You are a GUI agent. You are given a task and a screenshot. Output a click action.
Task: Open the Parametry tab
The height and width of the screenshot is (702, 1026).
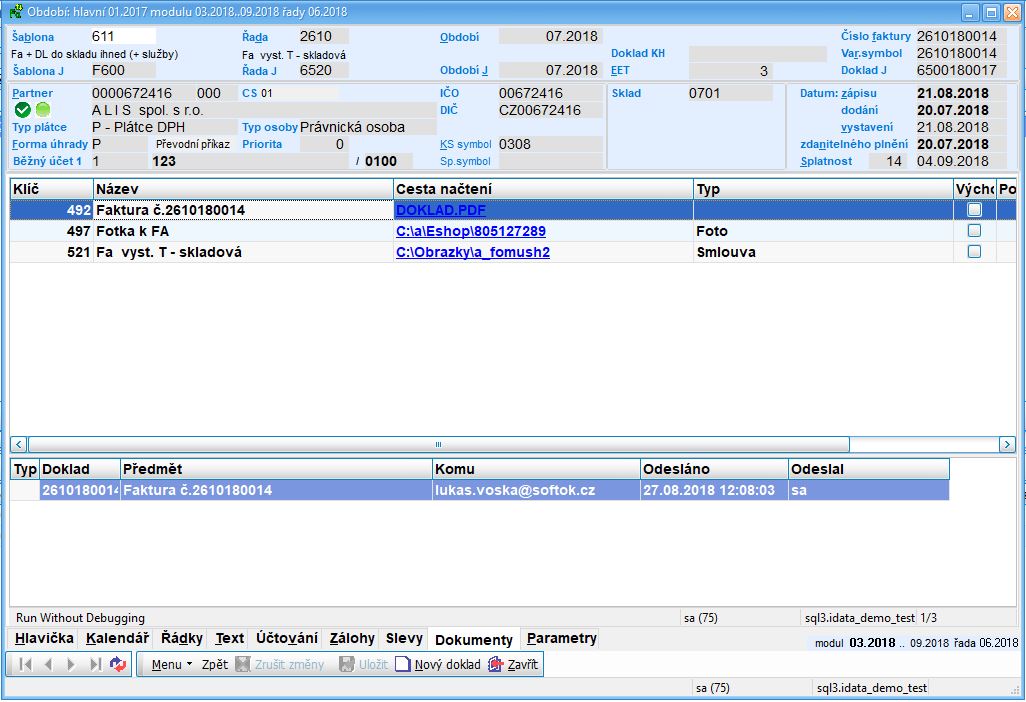(x=561, y=639)
